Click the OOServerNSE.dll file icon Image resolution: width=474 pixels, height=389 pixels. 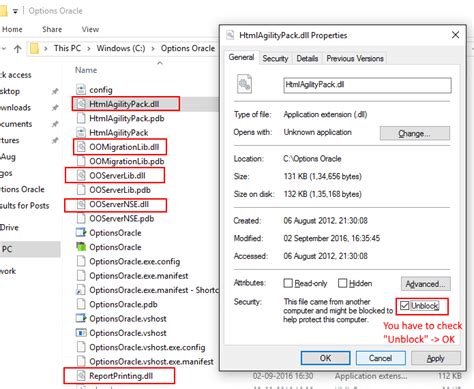tap(81, 204)
